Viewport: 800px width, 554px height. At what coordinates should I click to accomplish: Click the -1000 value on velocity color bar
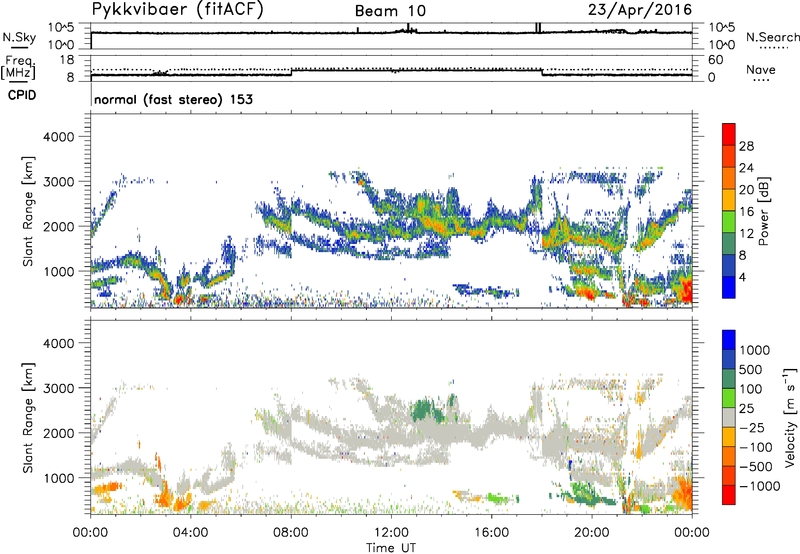pos(759,486)
